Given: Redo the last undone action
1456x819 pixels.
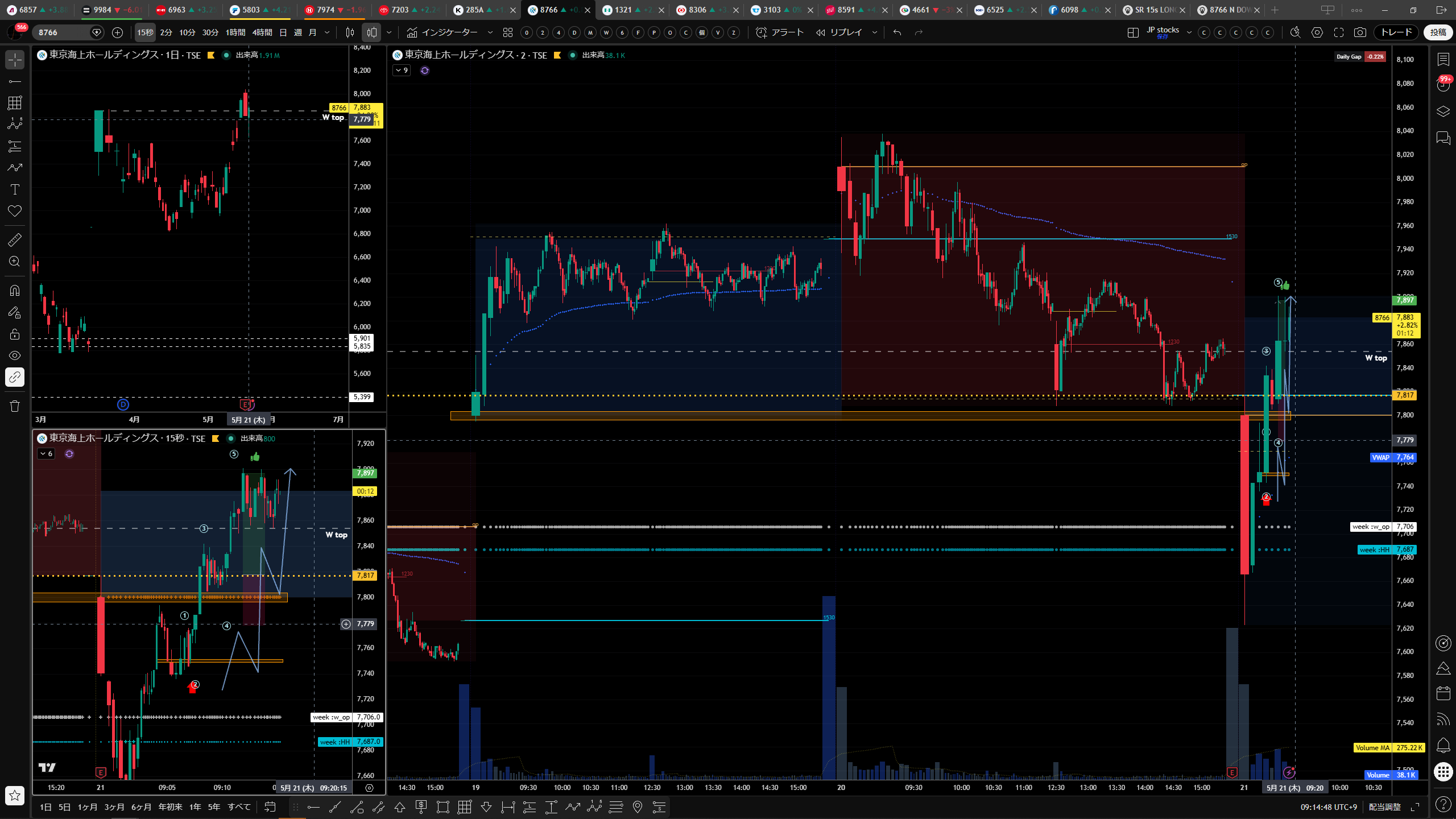Looking at the screenshot, I should click(919, 32).
